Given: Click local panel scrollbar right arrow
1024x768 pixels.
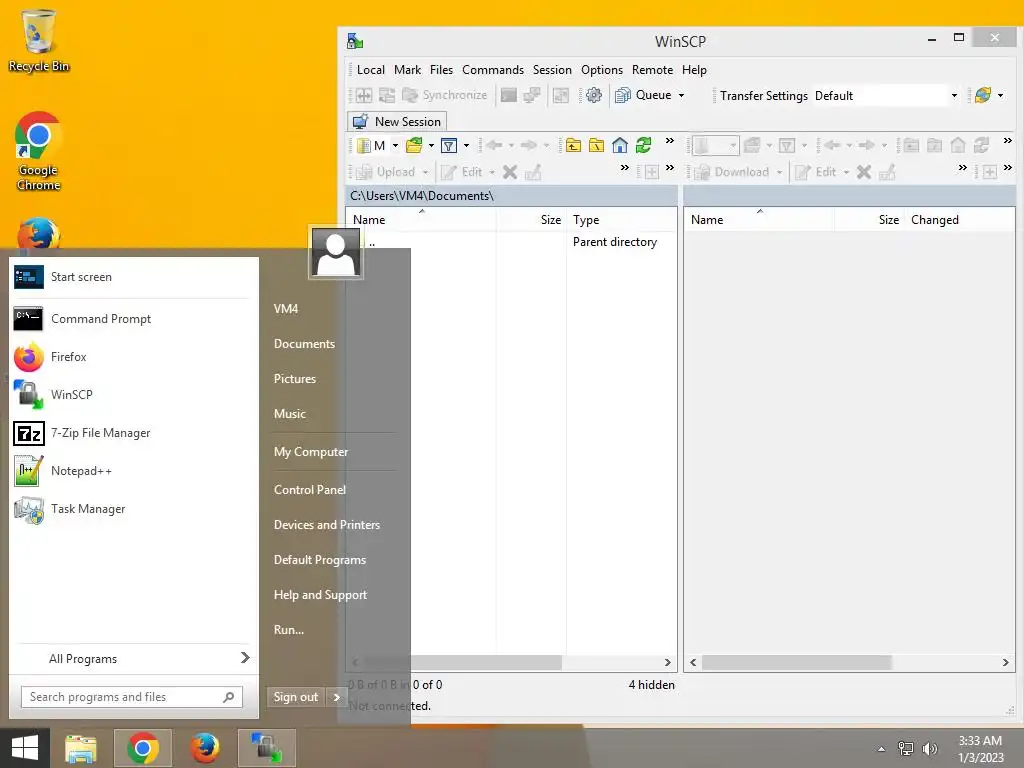Looking at the screenshot, I should pyautogui.click(x=667, y=662).
